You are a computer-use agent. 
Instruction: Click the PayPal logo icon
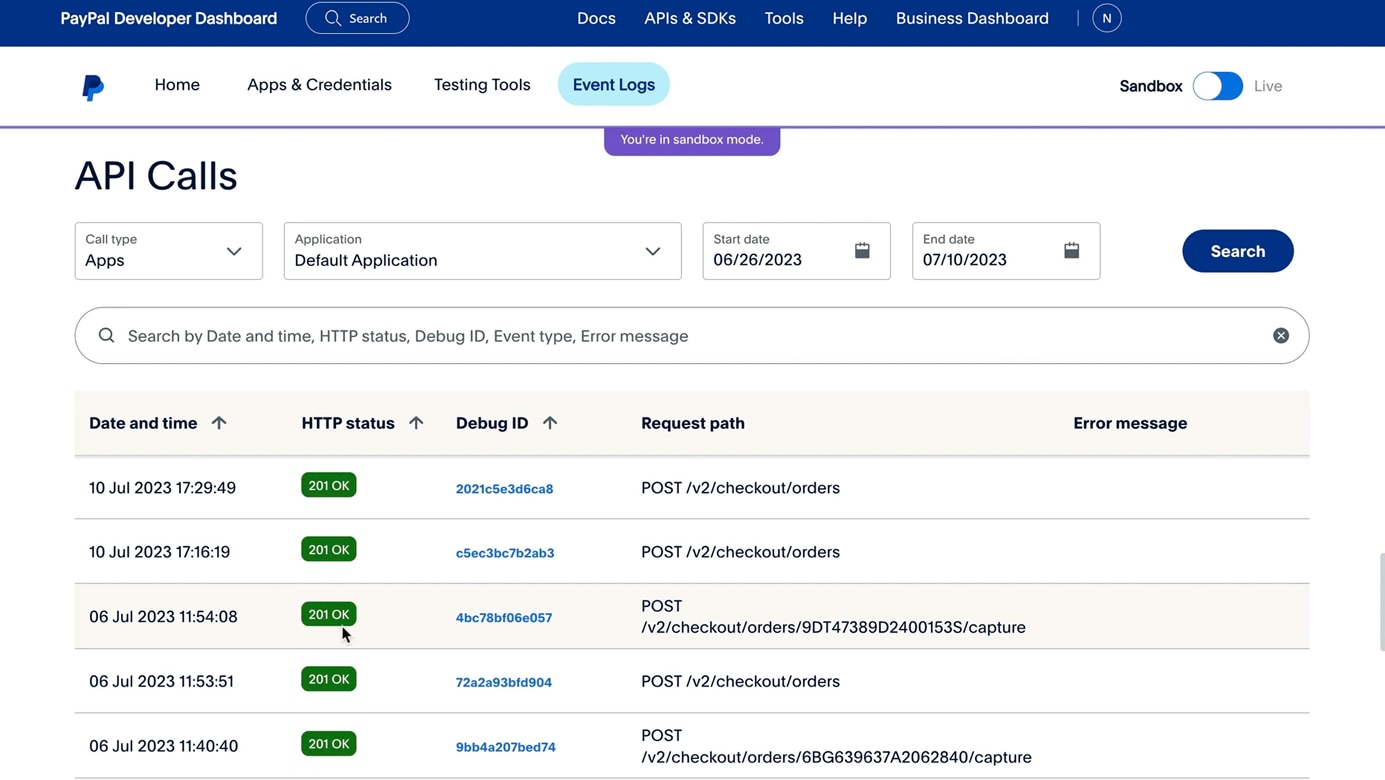[x=93, y=87]
